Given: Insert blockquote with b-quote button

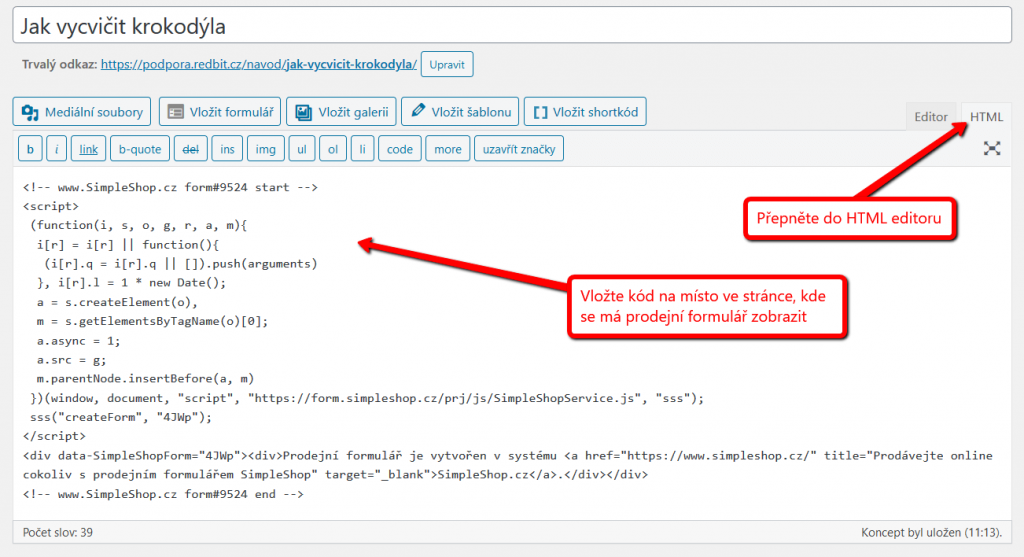Looking at the screenshot, I should (x=140, y=149).
